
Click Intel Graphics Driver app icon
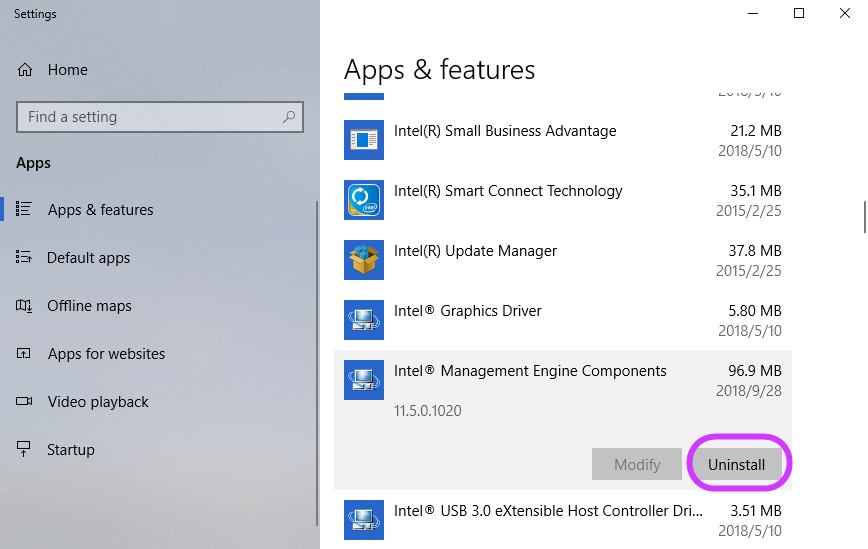click(364, 320)
